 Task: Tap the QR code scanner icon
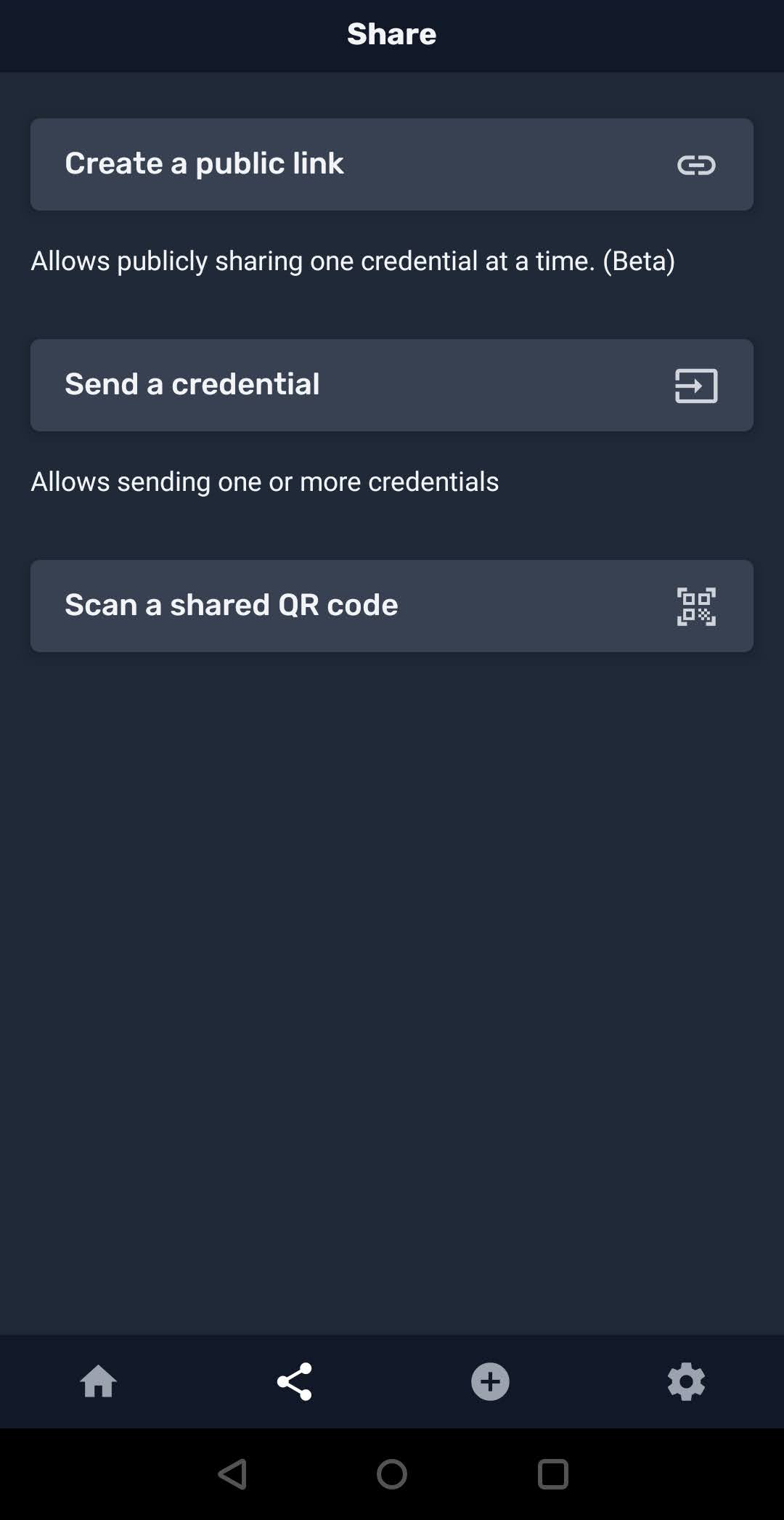[696, 606]
